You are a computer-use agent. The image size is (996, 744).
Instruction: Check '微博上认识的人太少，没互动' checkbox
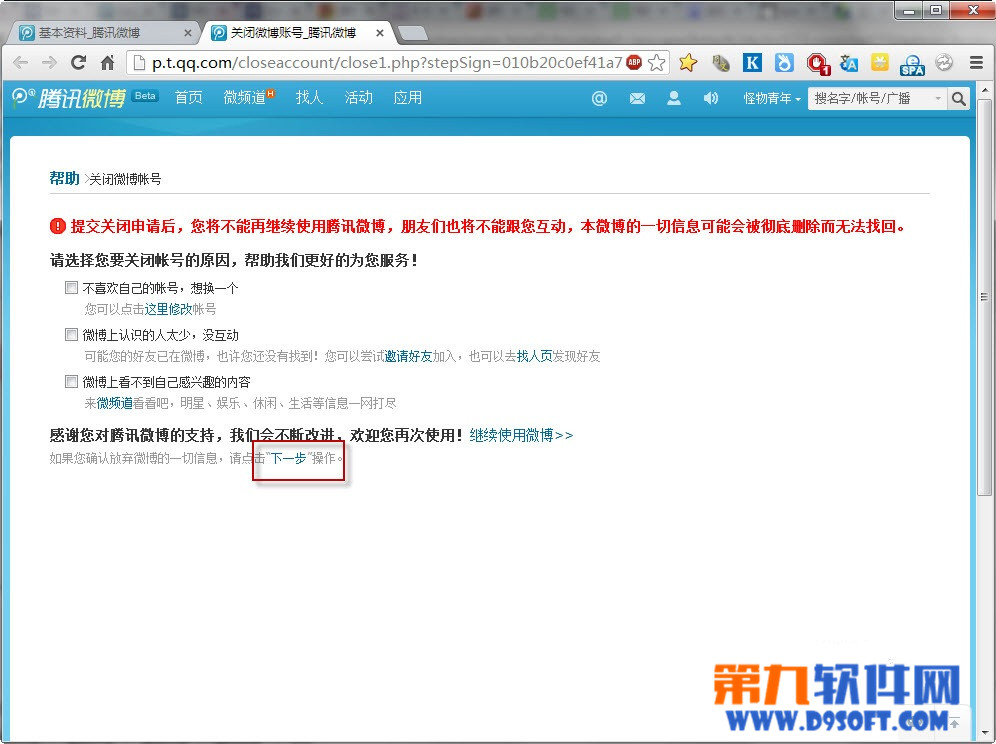click(x=71, y=335)
